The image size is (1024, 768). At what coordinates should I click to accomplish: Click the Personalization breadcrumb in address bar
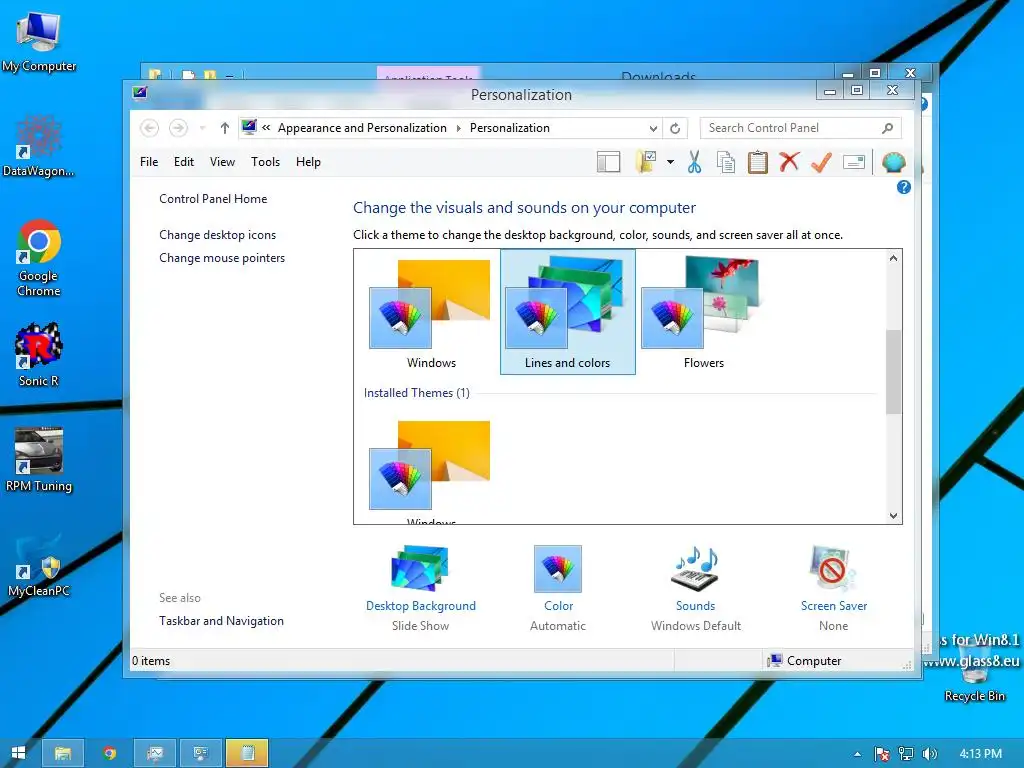point(509,128)
